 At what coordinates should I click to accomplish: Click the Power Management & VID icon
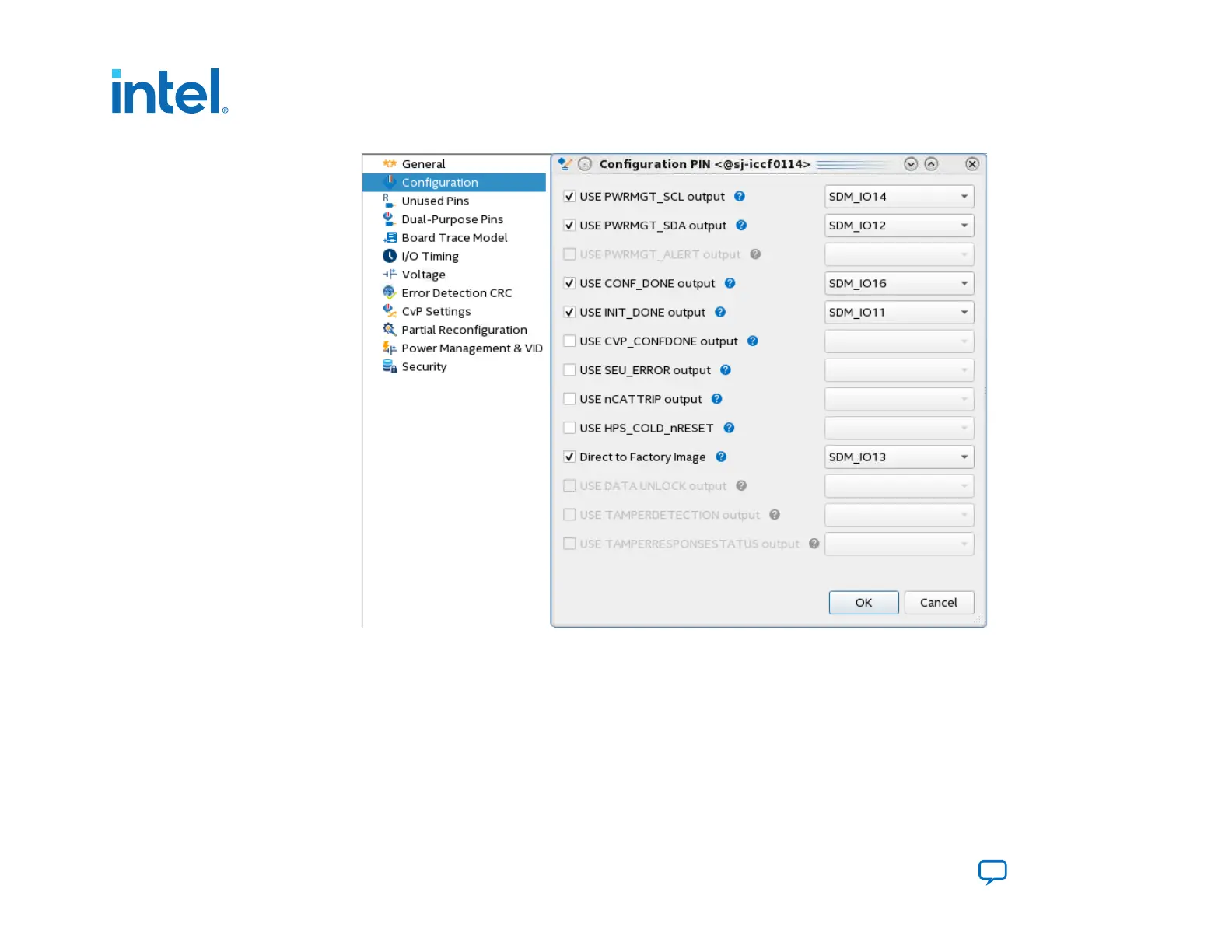point(390,348)
